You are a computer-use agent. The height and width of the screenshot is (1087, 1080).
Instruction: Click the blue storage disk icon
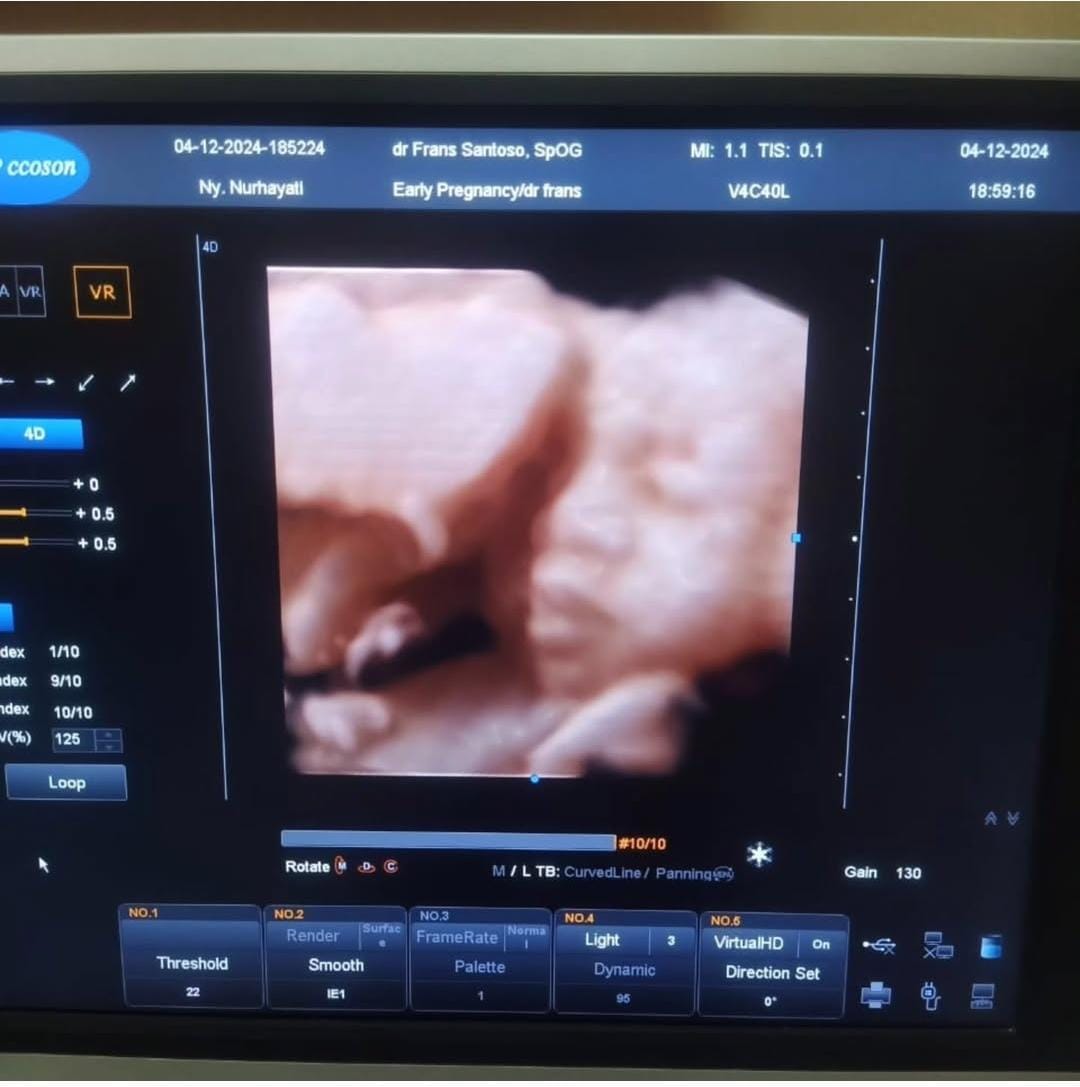(990, 945)
